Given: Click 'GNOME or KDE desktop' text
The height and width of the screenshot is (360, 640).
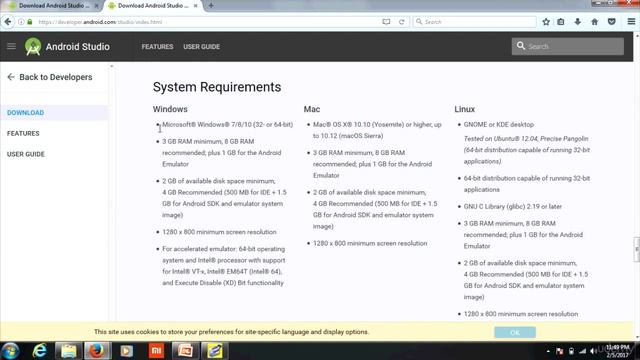Looking at the screenshot, I should 498,124.
